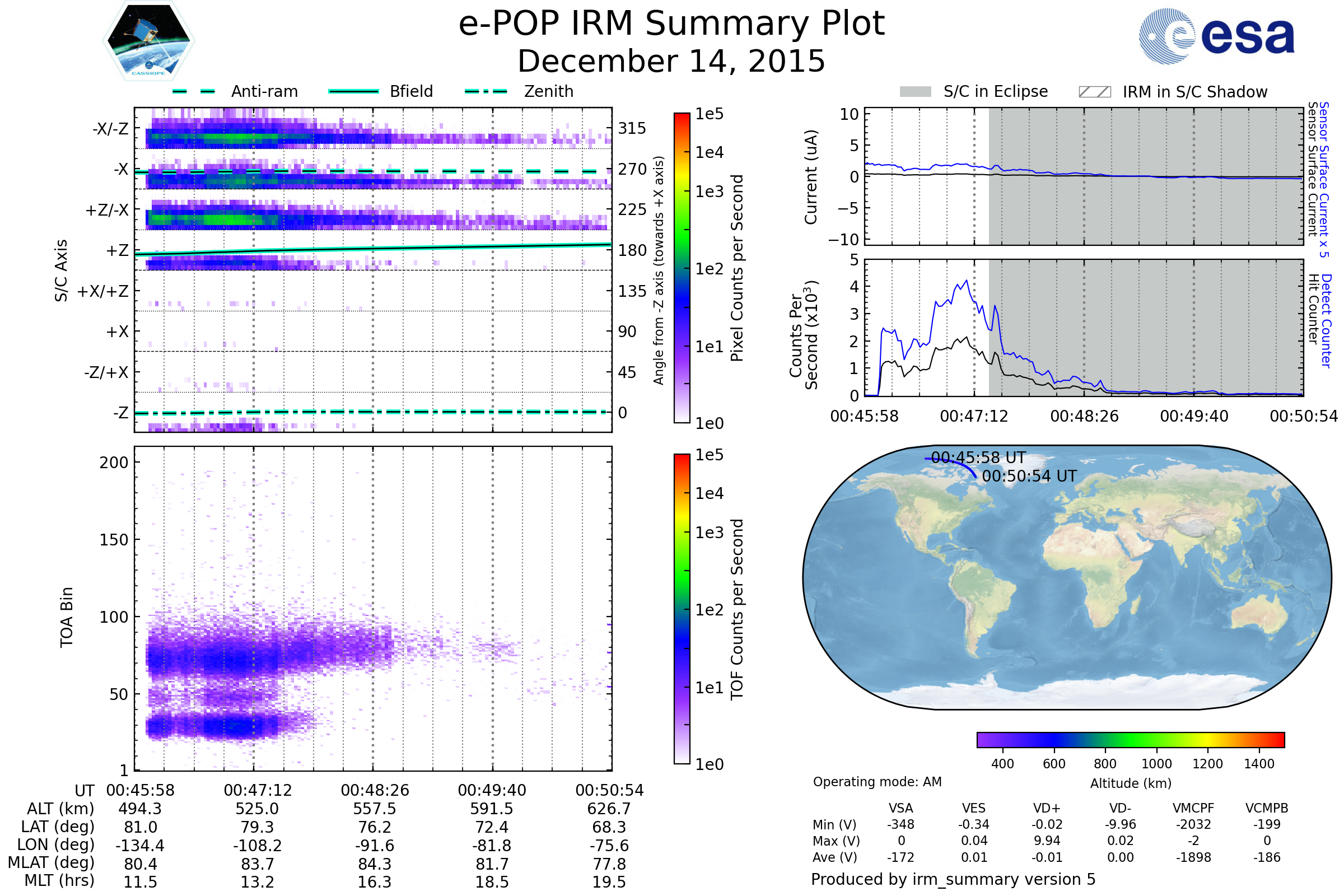Click the TOF Counts per Second colorbar
1344x896 pixels.
[x=682, y=609]
